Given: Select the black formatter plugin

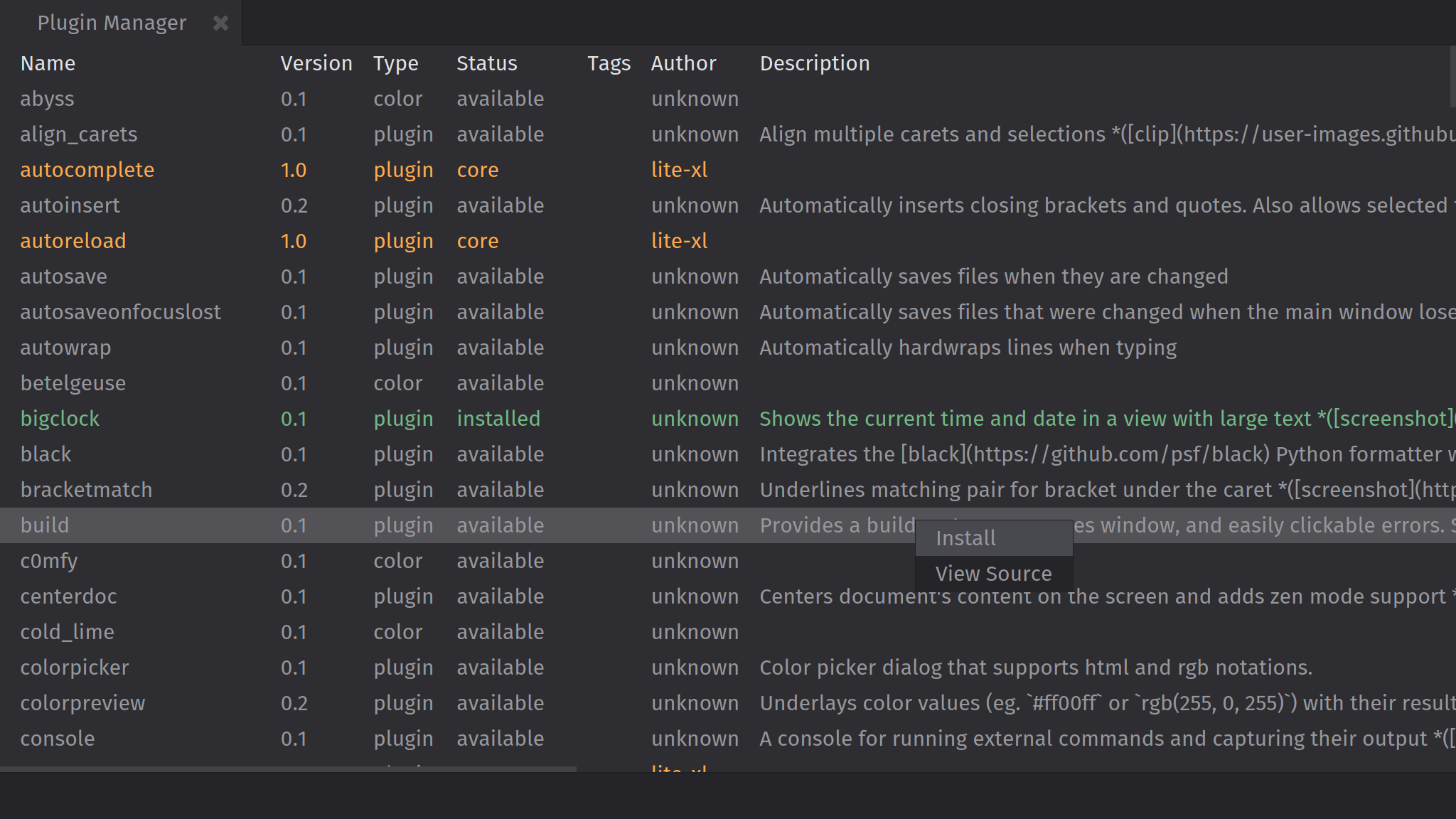Looking at the screenshot, I should coord(728,454).
